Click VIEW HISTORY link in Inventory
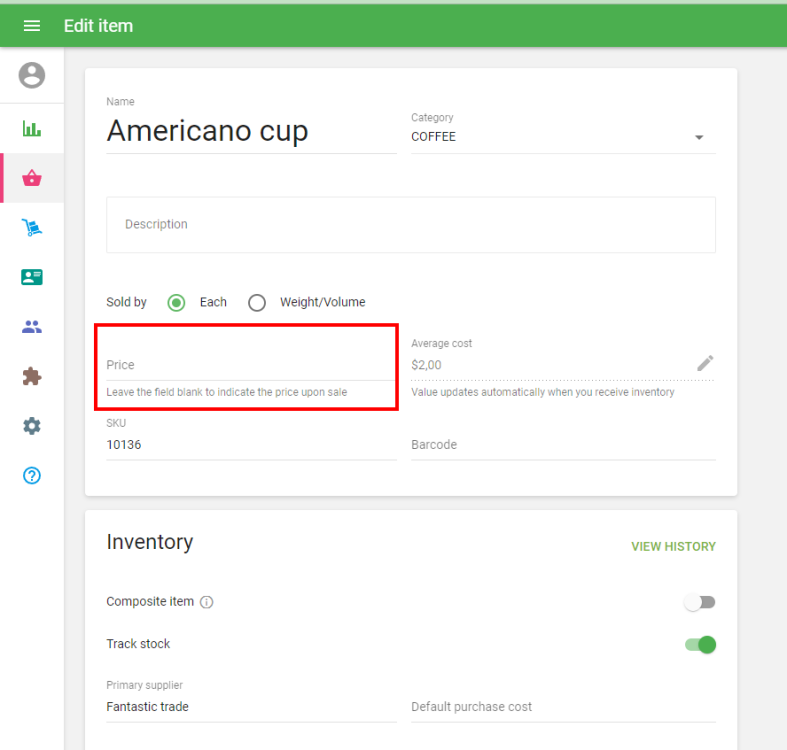The height and width of the screenshot is (750, 787). click(673, 547)
